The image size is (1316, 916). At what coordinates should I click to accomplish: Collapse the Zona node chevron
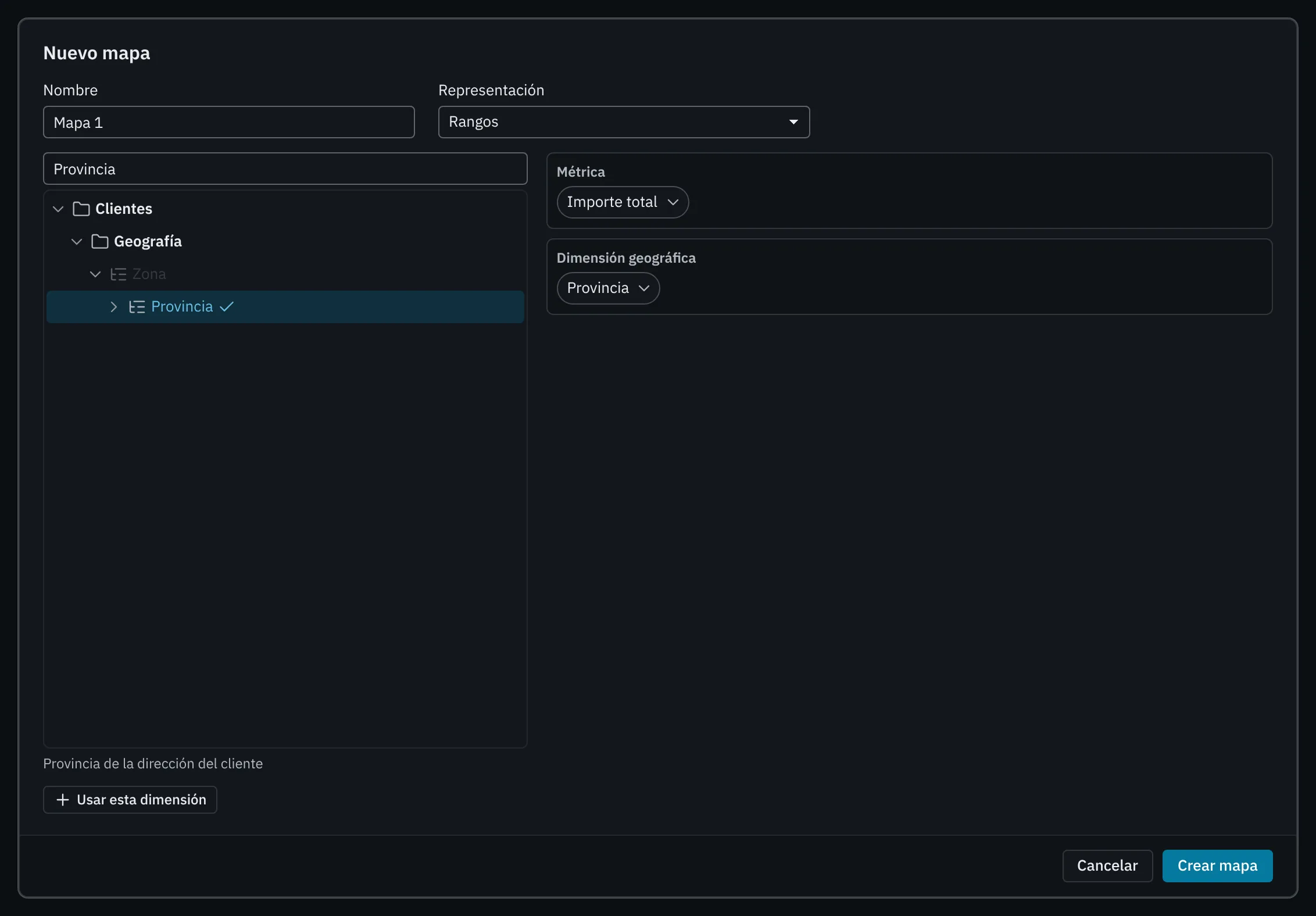click(95, 274)
